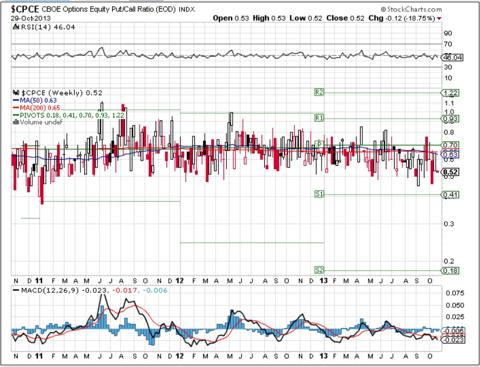Click the 0.025 MACD axis label
This screenshot has height=367, width=480.
[454, 317]
